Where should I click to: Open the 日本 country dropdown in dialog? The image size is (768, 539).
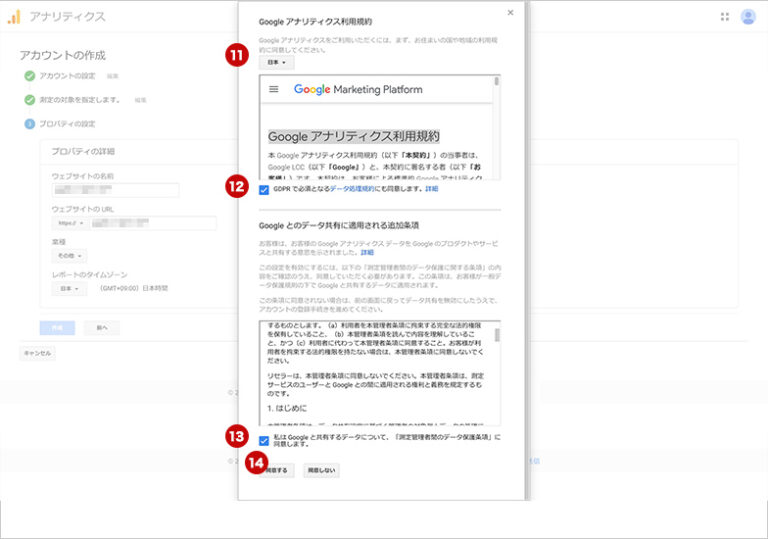point(277,63)
